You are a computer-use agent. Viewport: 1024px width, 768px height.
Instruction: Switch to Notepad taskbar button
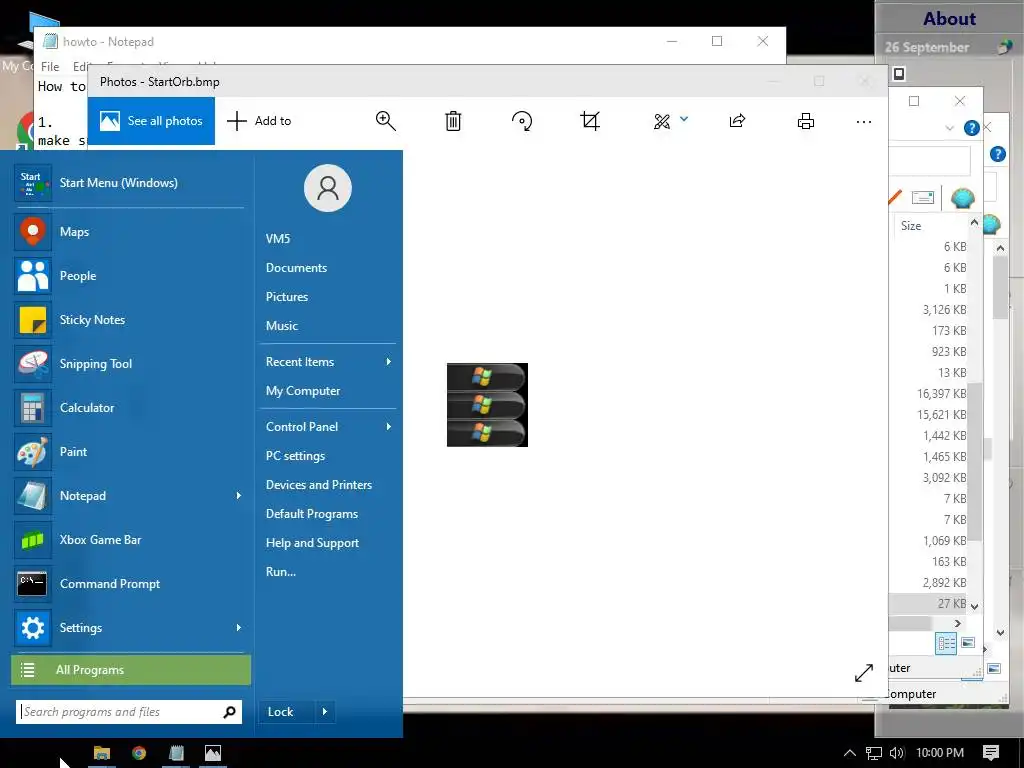tap(176, 753)
